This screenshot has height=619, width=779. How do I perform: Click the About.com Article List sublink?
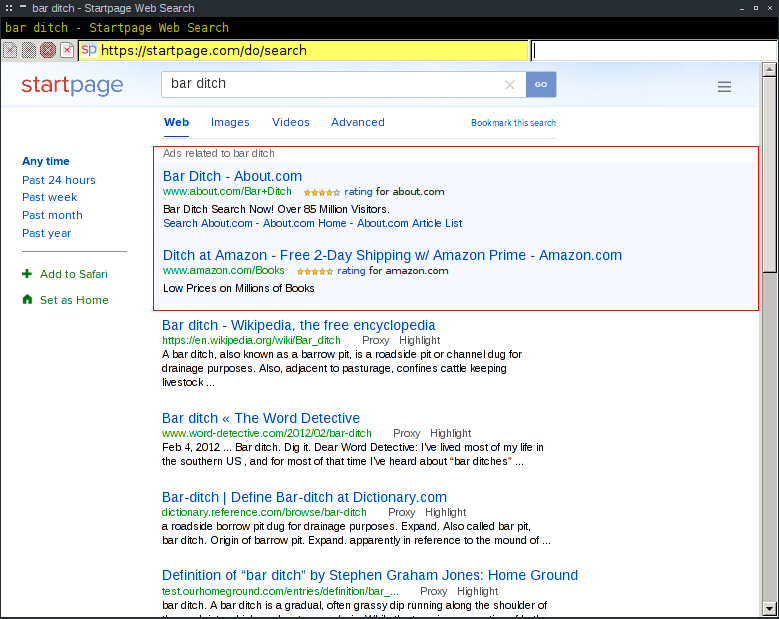pyautogui.click(x=409, y=224)
